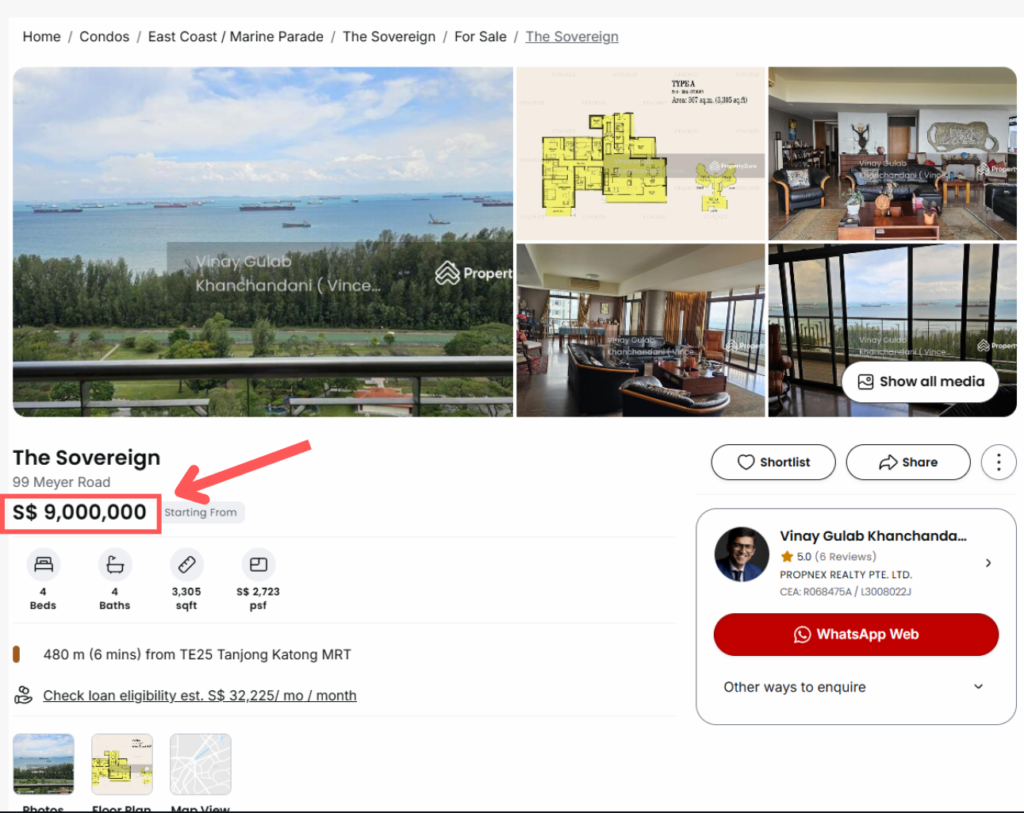Click the bathtub icon above 4 Baths
This screenshot has height=813, width=1024.
tap(115, 564)
